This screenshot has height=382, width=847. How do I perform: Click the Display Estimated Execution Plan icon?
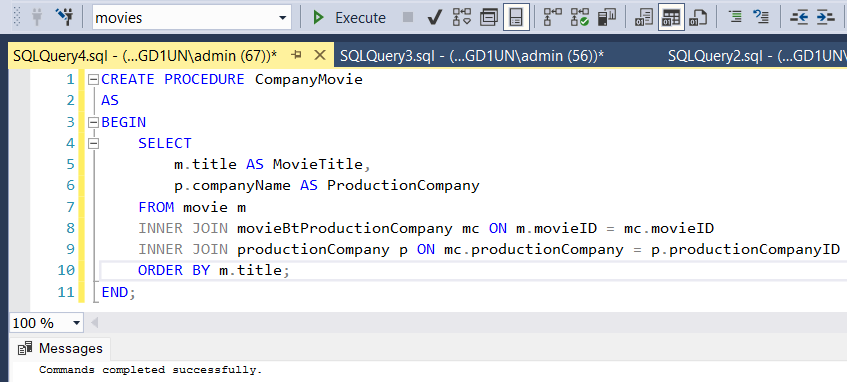tap(462, 18)
